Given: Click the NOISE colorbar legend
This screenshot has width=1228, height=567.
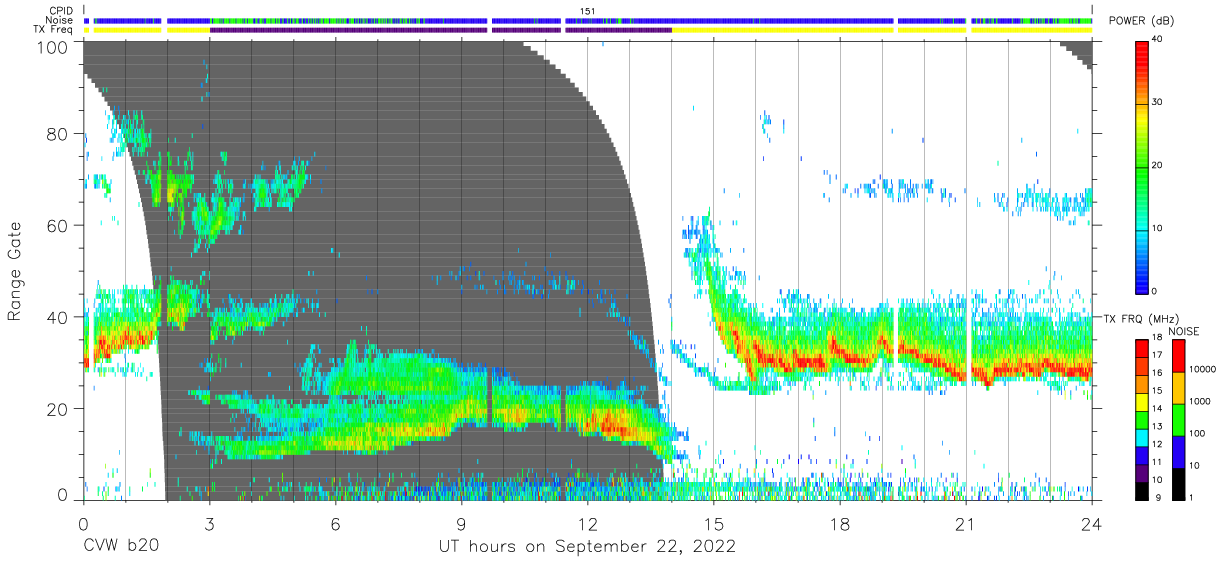Looking at the screenshot, I should (1178, 419).
